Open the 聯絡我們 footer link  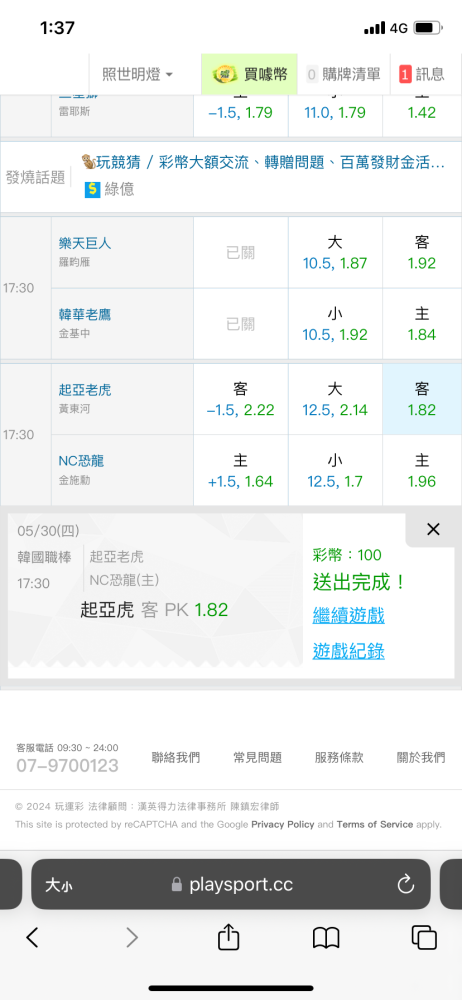point(175,758)
